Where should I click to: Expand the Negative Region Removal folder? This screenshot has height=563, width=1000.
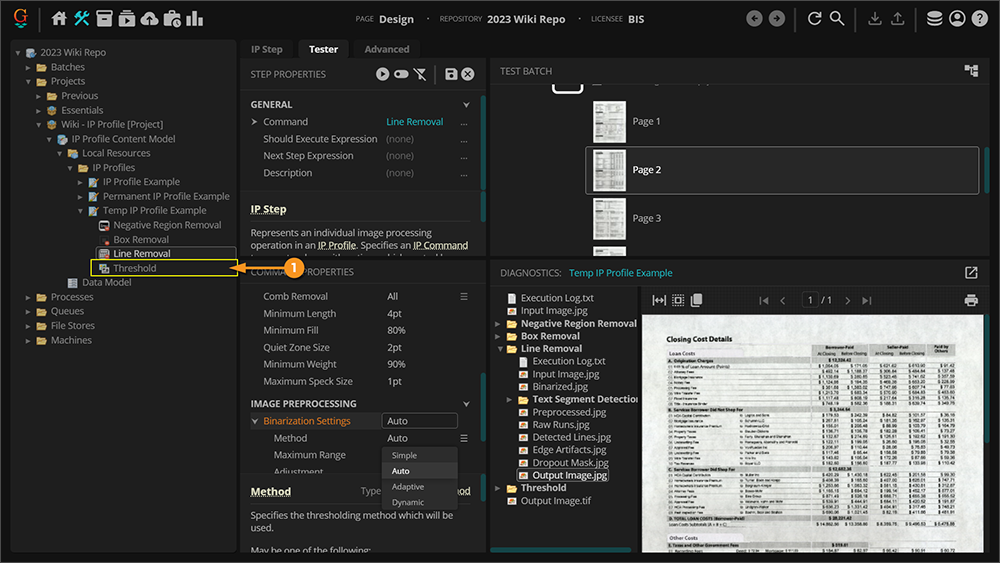tap(498, 324)
